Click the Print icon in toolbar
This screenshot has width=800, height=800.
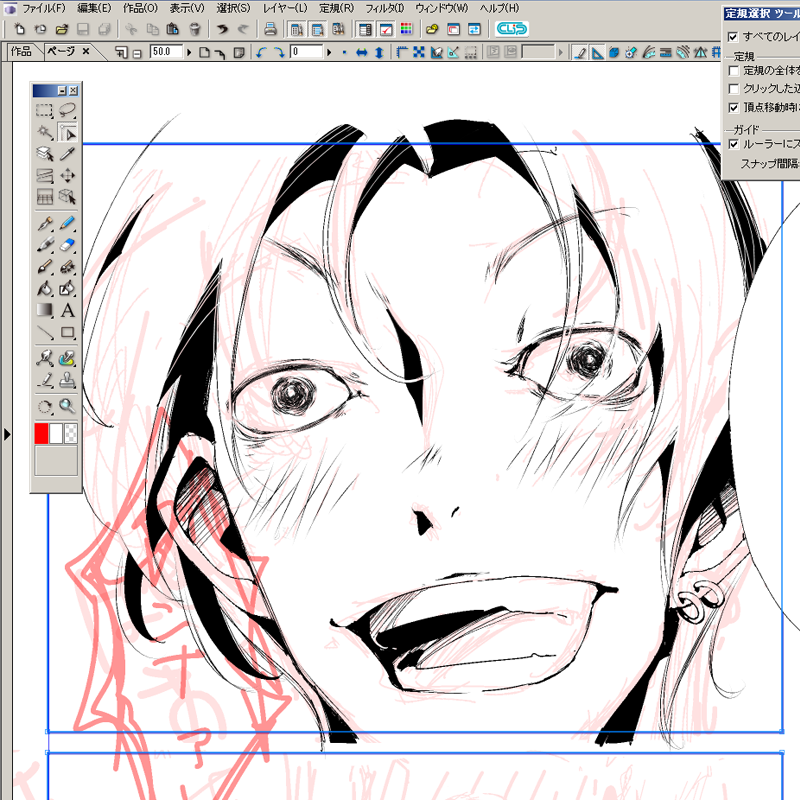pyautogui.click(x=270, y=29)
